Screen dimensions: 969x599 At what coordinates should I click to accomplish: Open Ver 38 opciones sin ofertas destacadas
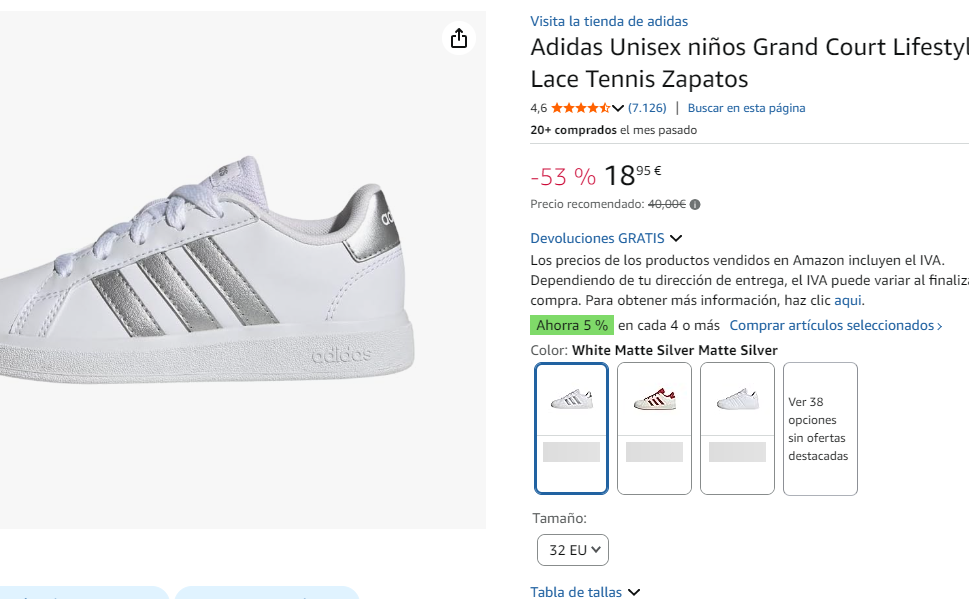[x=820, y=428]
